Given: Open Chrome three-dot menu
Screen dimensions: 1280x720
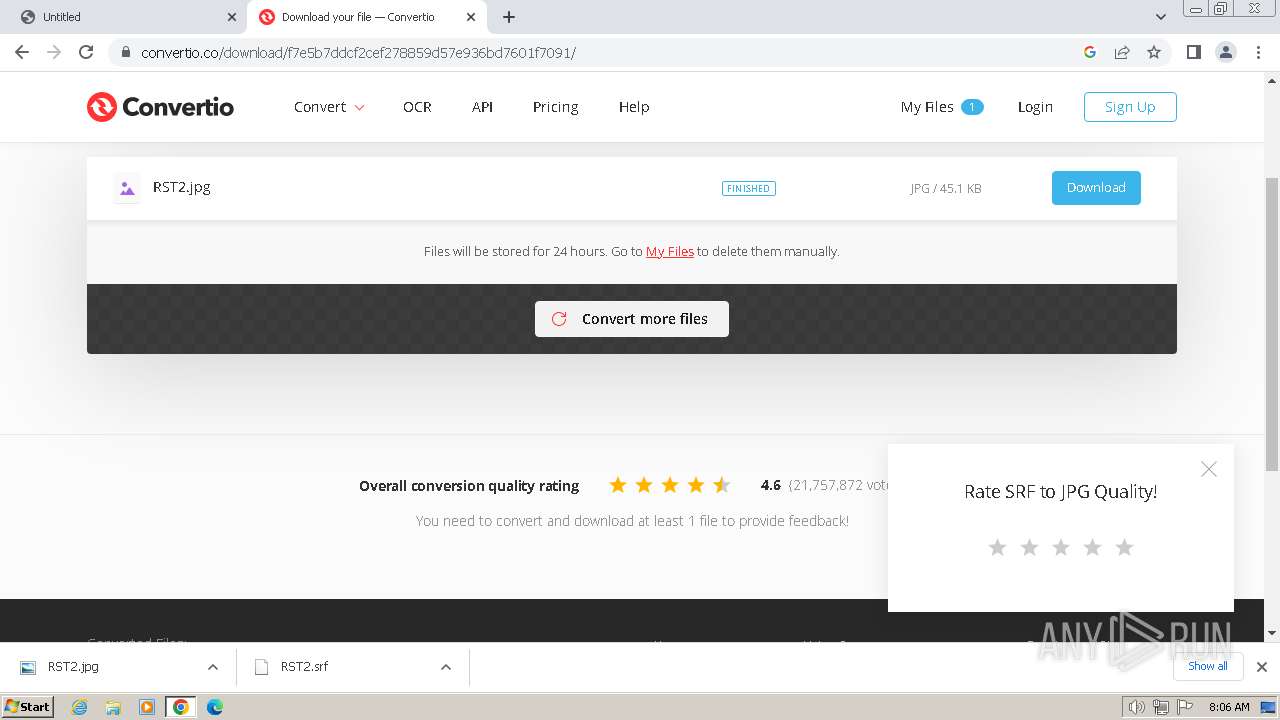Looking at the screenshot, I should pyautogui.click(x=1257, y=52).
